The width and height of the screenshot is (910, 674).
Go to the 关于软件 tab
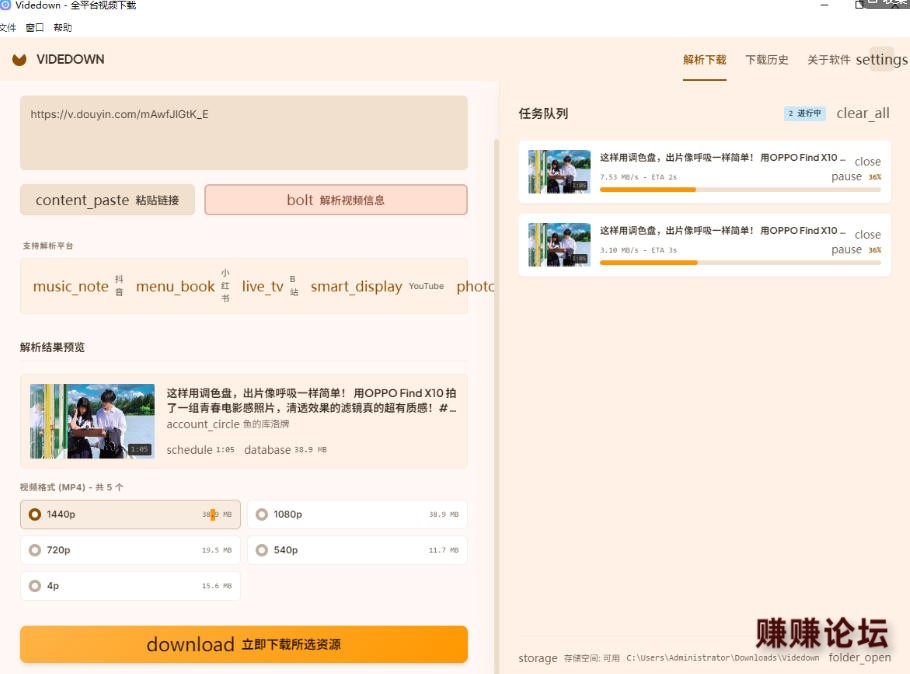tap(829, 59)
